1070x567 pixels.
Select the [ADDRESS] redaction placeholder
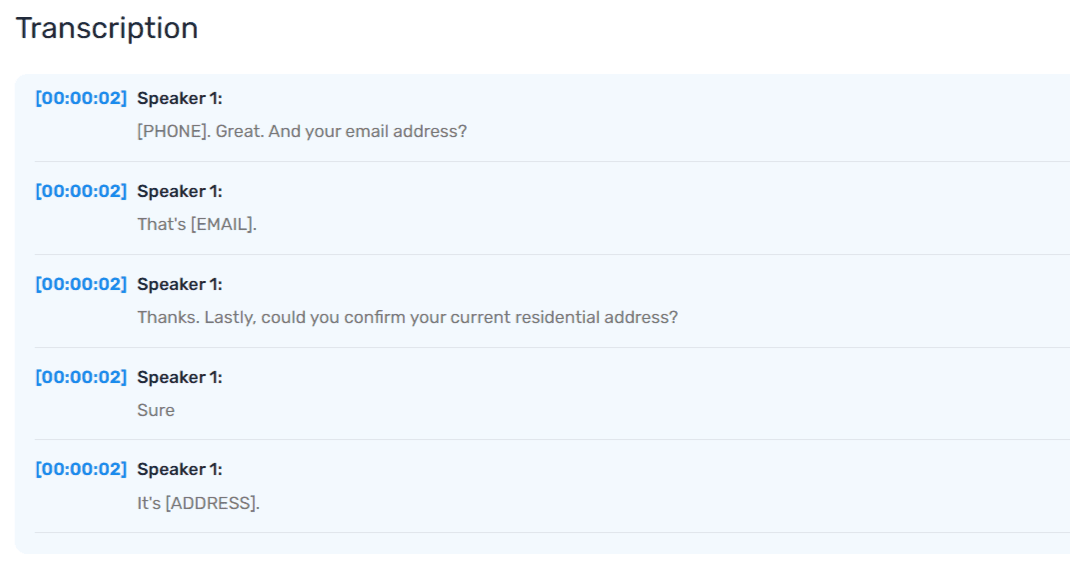[210, 503]
